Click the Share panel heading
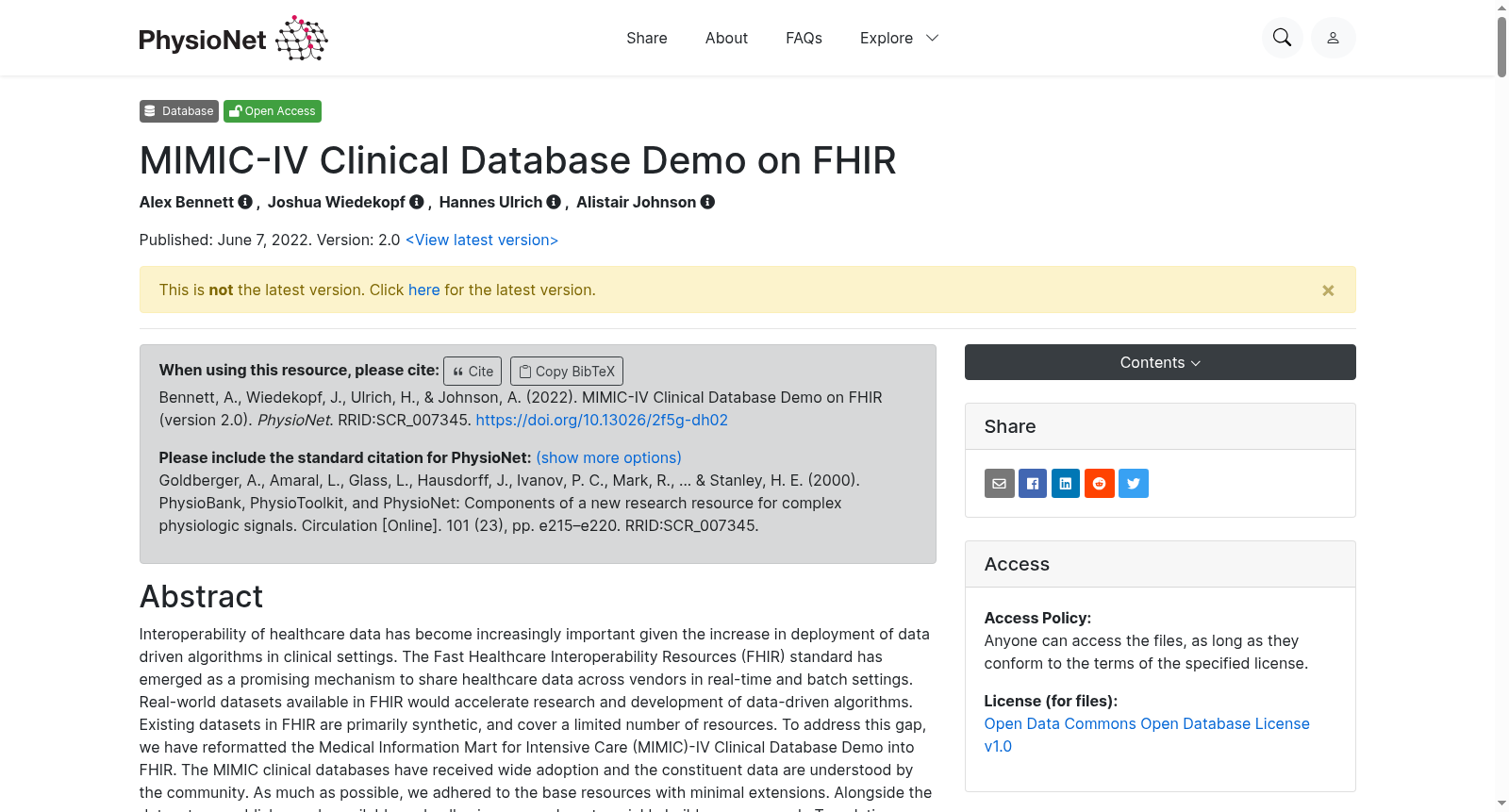This screenshot has height=812, width=1509. pyautogui.click(x=1010, y=426)
